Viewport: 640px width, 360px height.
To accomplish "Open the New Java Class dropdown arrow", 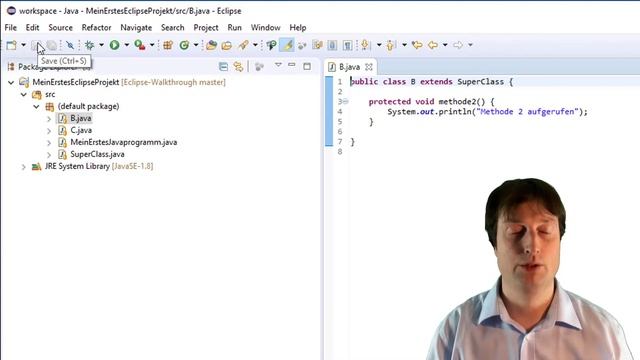I will (x=196, y=45).
